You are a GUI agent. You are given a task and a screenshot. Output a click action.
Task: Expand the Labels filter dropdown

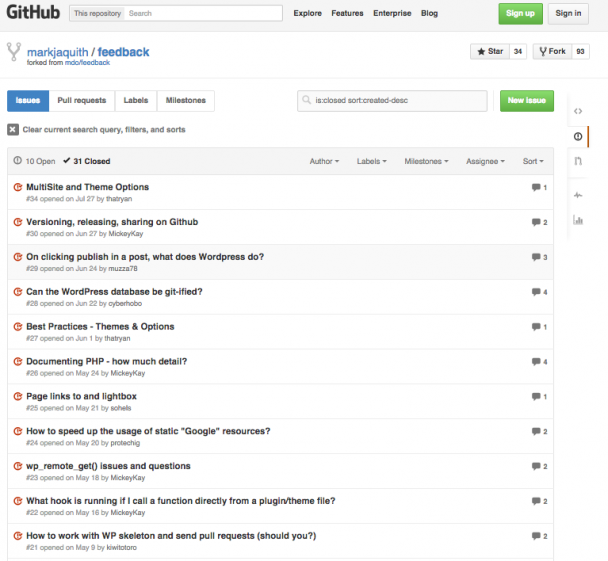(x=371, y=161)
